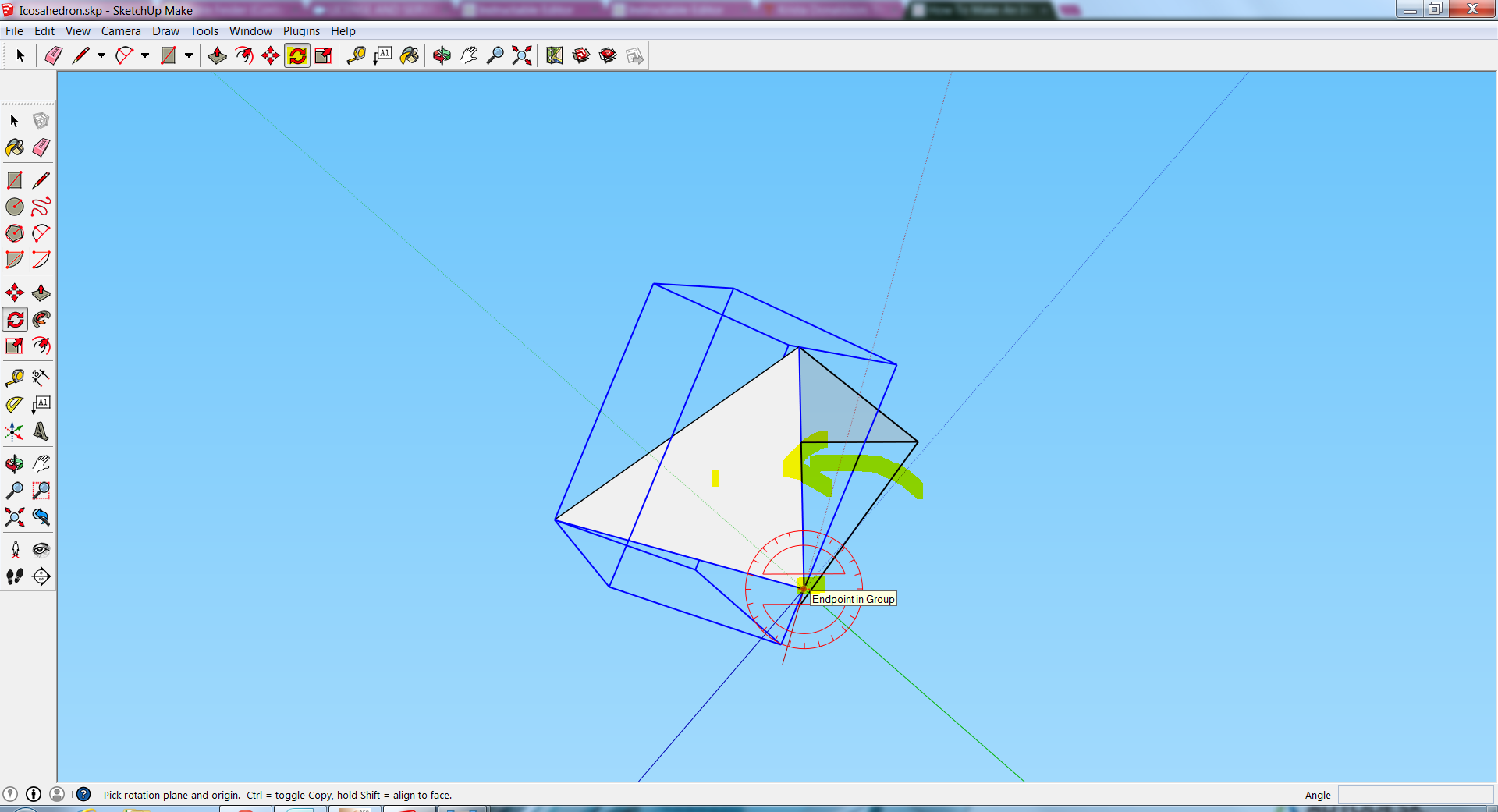Select the Dimension tool
Screen dimensions: 1498x812
(41, 378)
